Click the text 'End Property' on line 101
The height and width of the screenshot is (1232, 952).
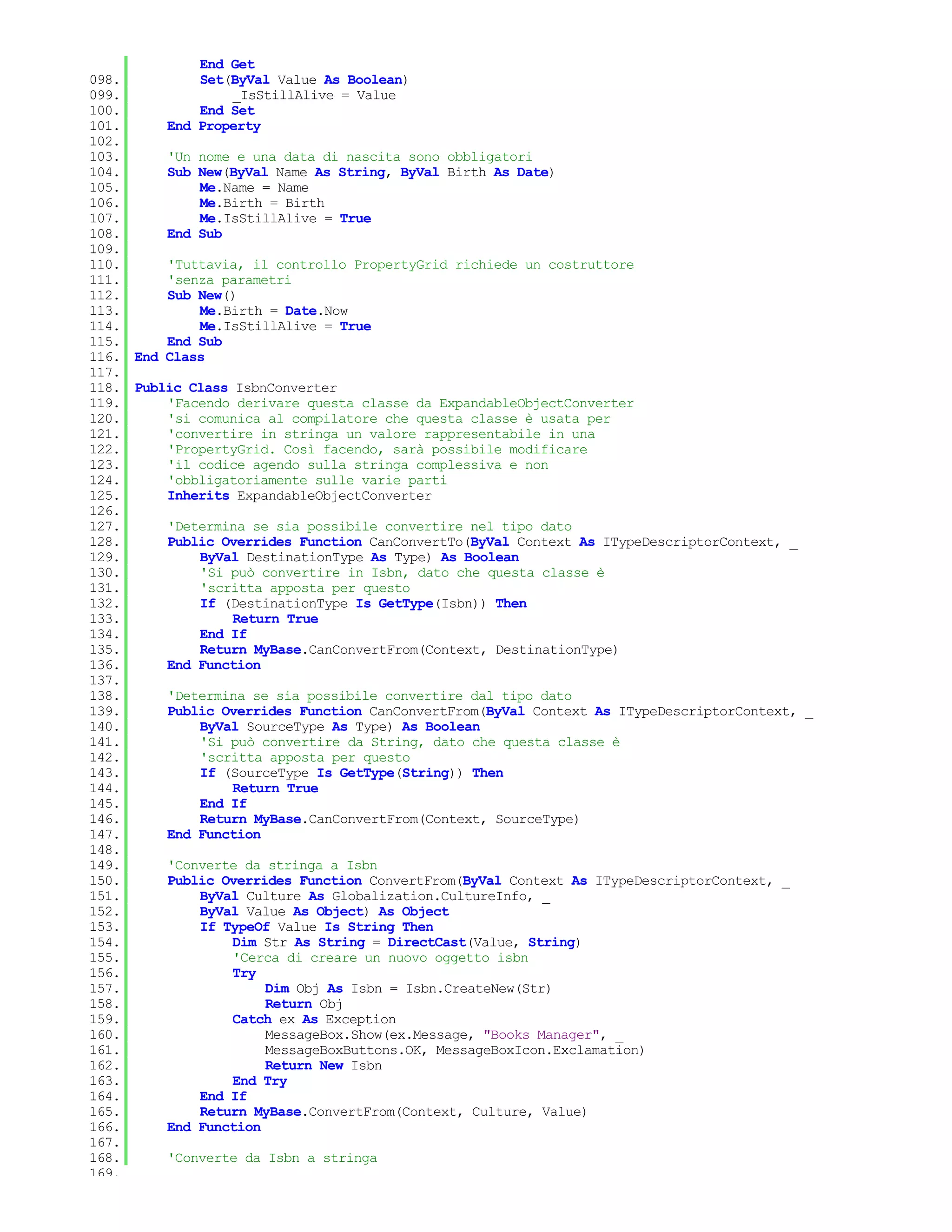point(214,126)
